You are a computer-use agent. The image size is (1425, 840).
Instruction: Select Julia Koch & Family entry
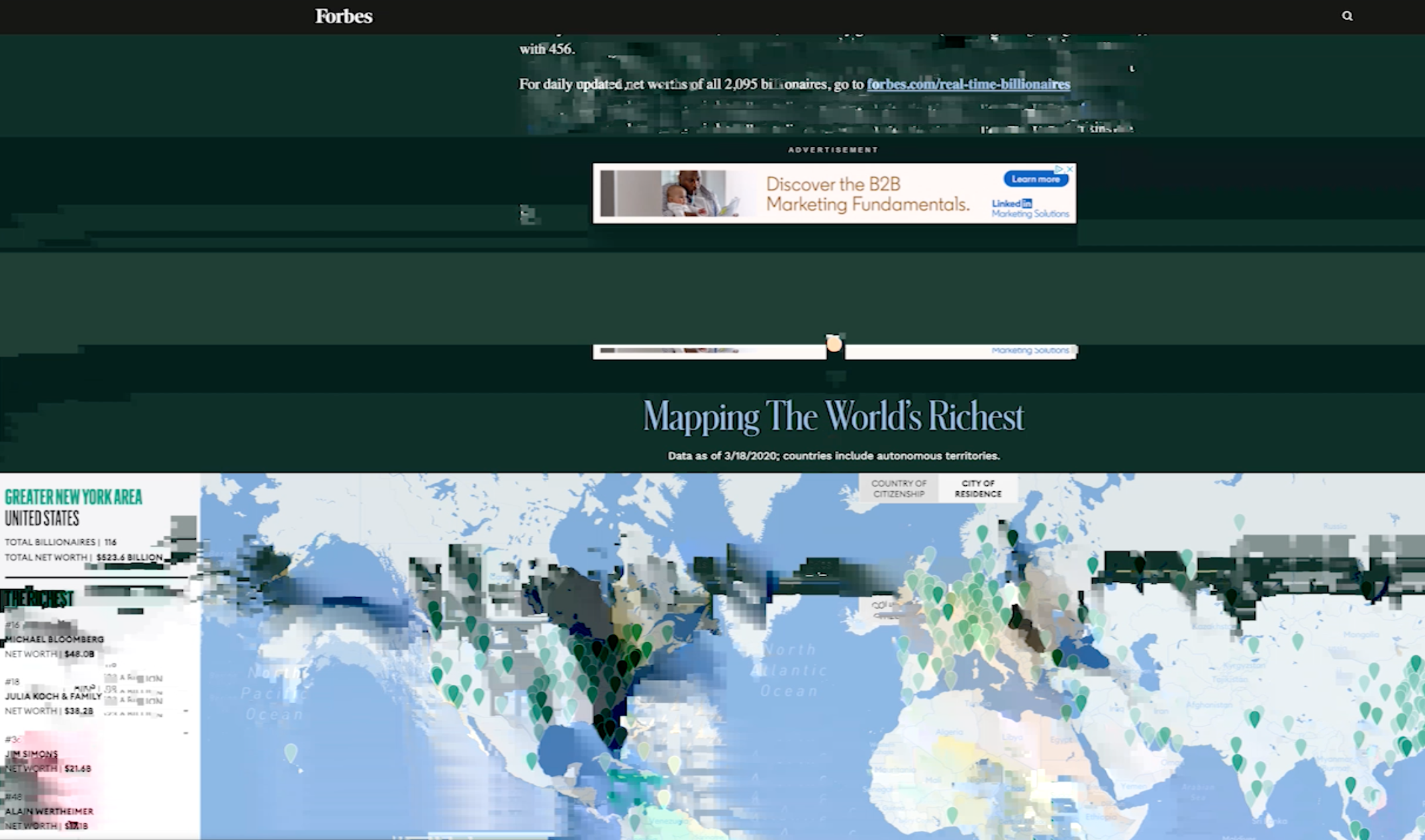pyautogui.click(x=53, y=696)
